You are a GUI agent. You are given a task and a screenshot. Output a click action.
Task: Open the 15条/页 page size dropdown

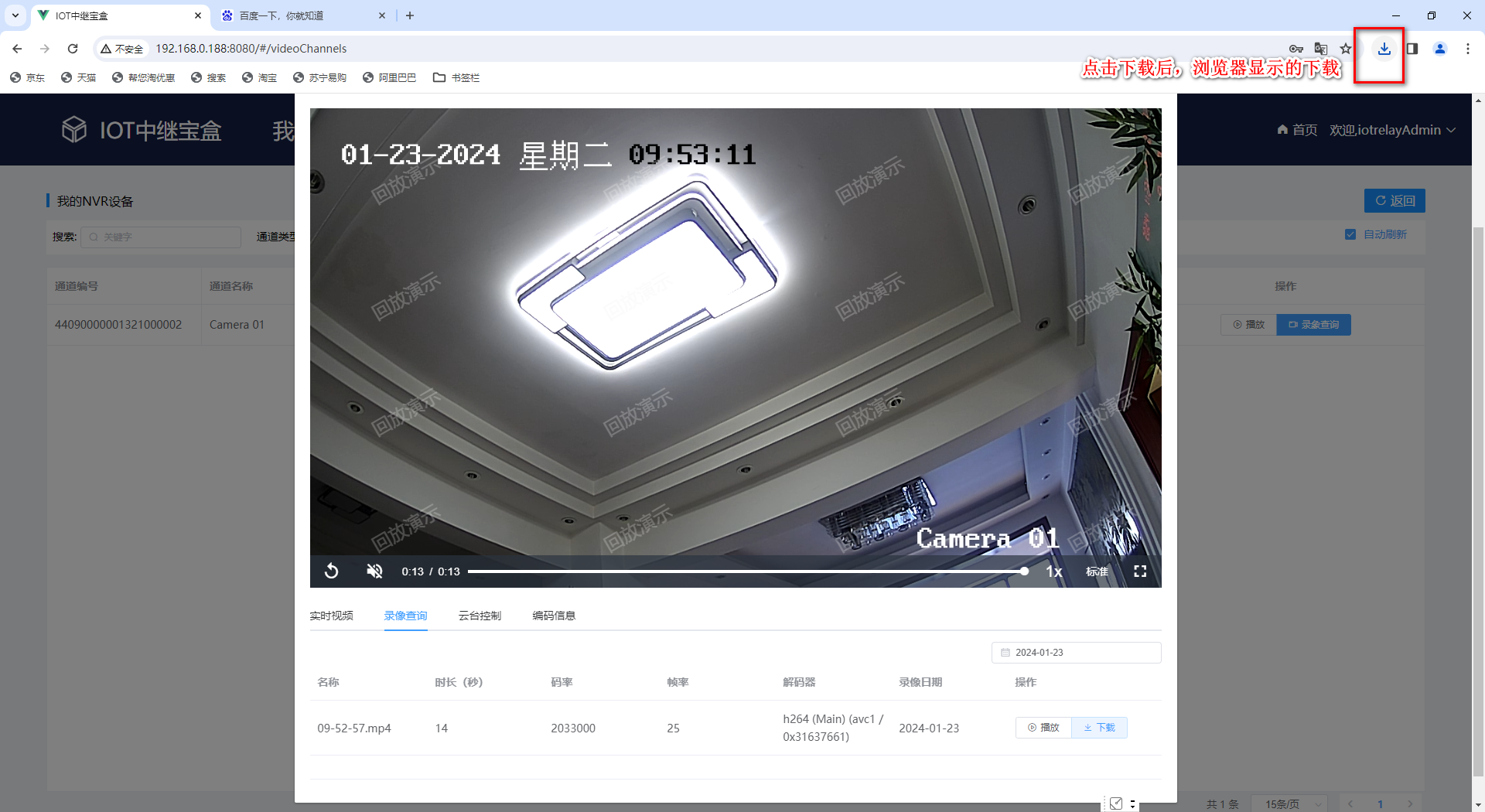(1289, 803)
